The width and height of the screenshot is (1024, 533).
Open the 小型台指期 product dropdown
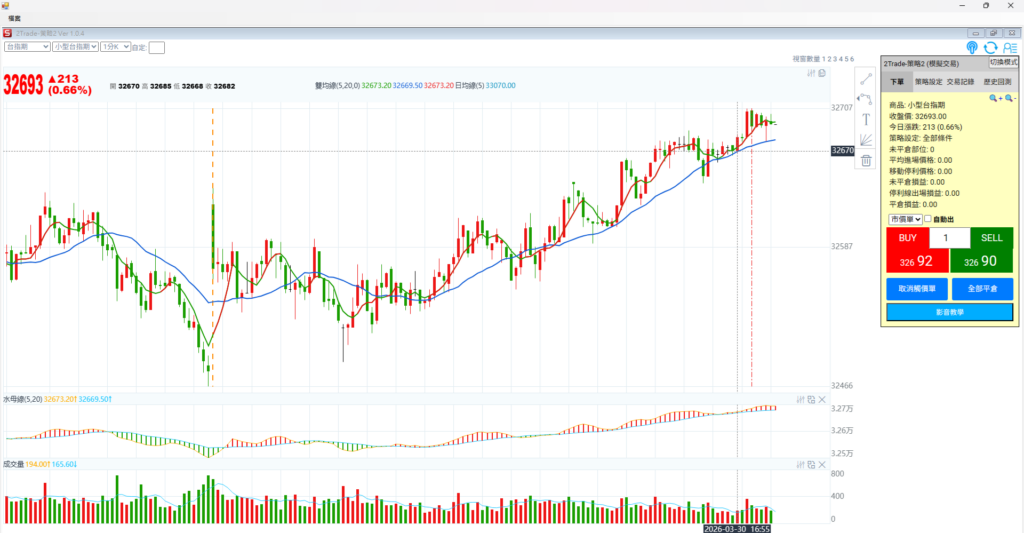74,46
